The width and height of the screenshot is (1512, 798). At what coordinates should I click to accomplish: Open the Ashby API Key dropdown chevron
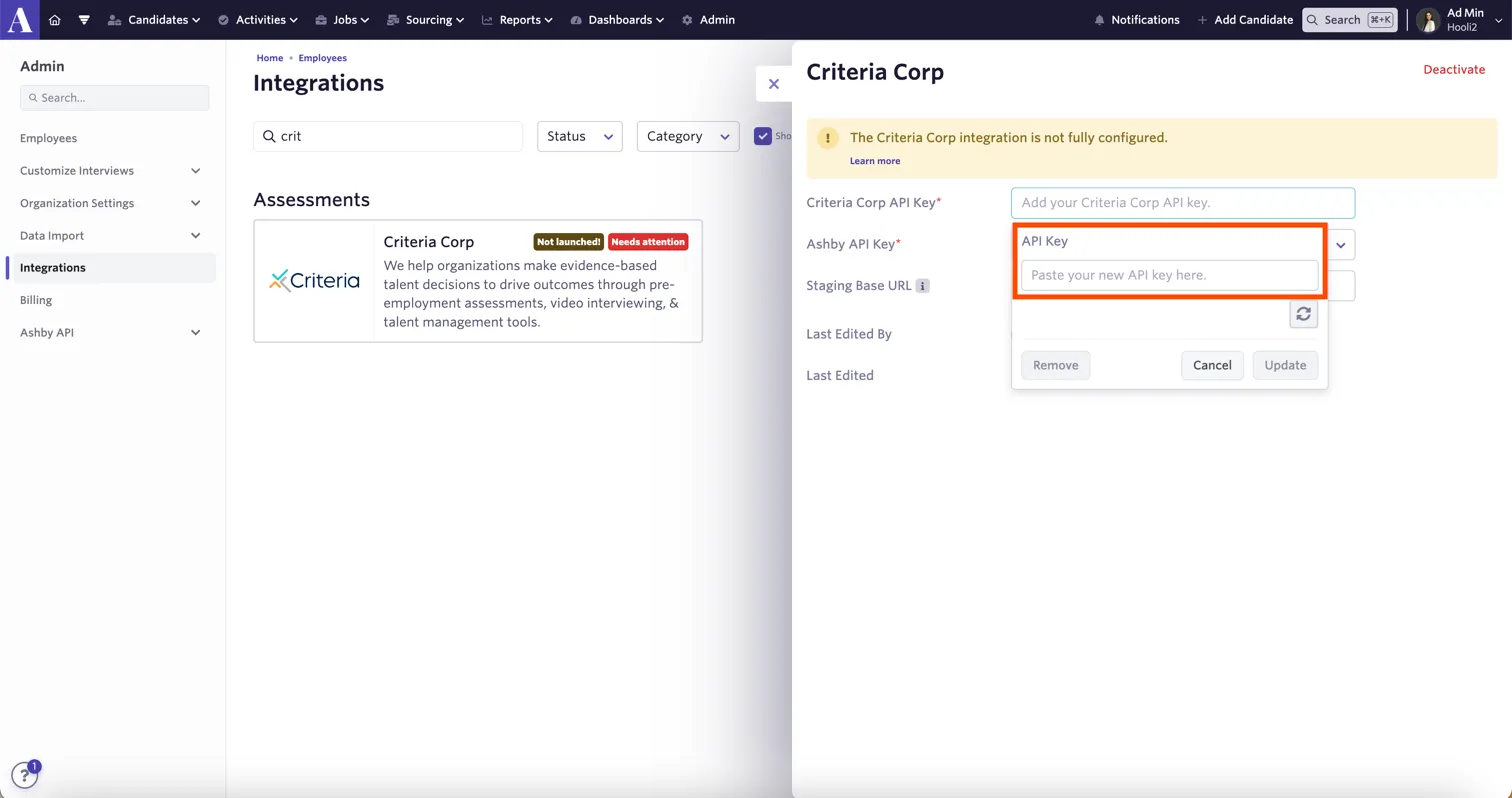1341,245
